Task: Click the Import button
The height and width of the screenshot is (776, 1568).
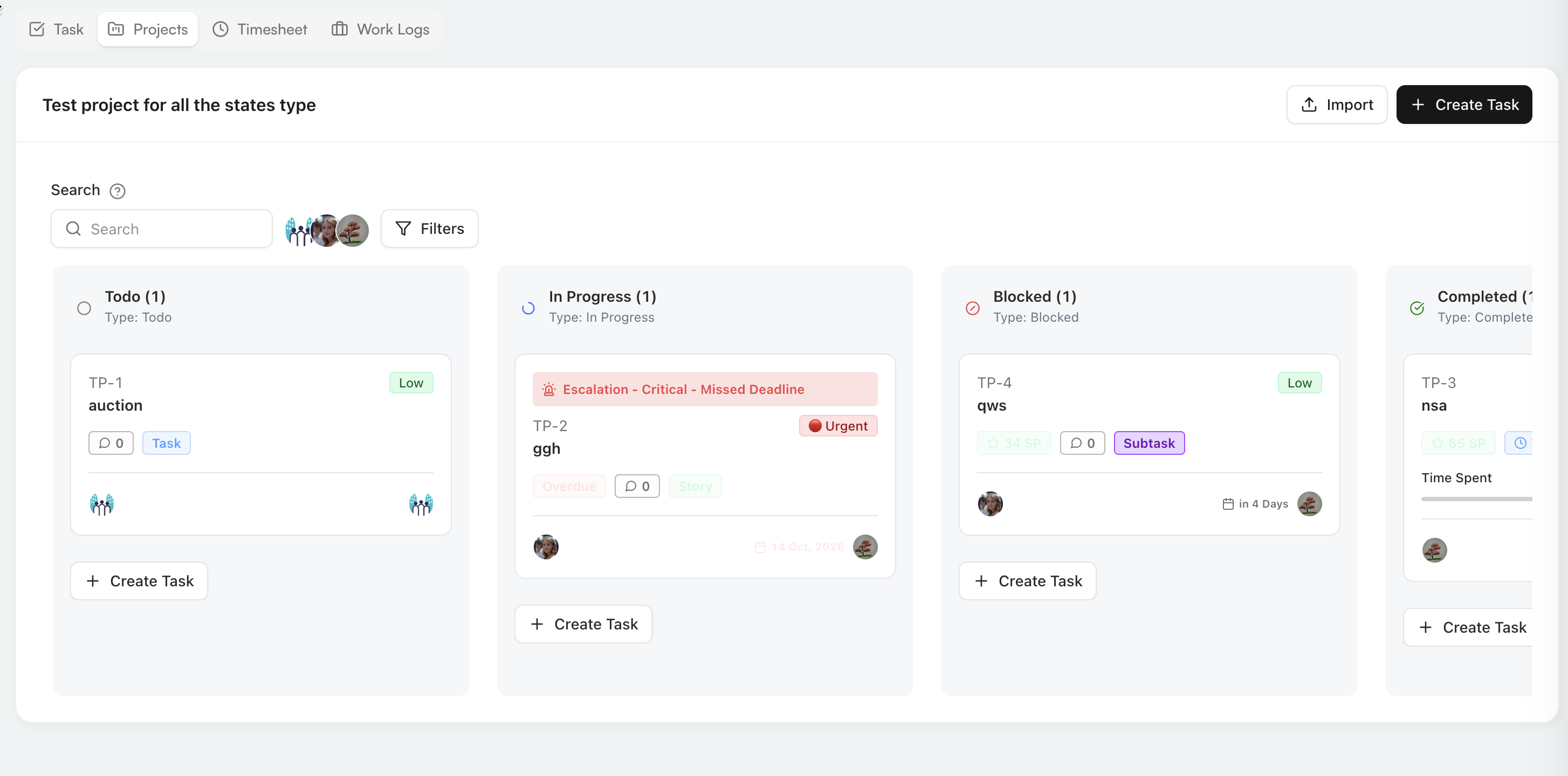Action: (x=1337, y=105)
